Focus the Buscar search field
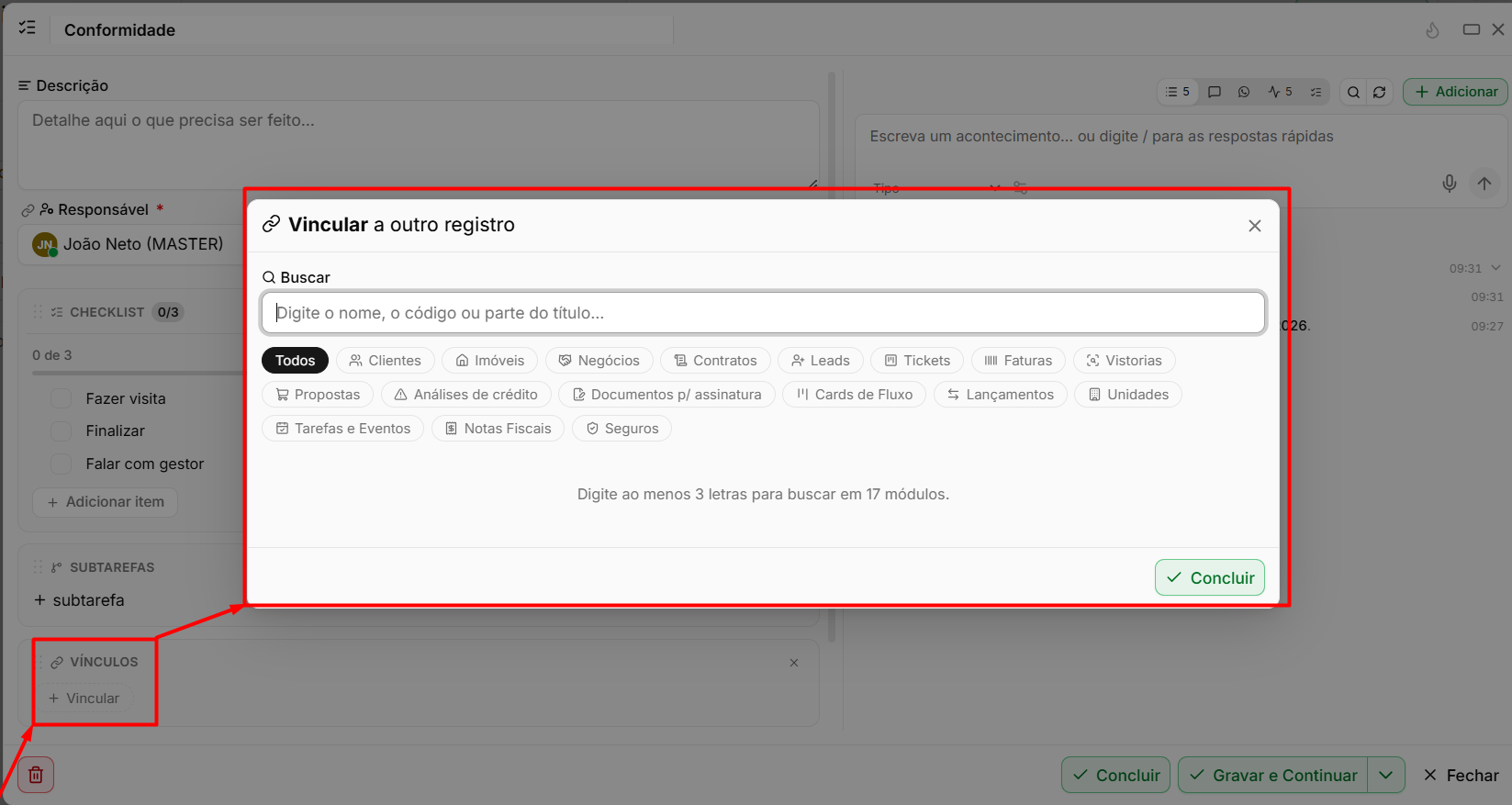The width and height of the screenshot is (1512, 805). pyautogui.click(x=764, y=313)
